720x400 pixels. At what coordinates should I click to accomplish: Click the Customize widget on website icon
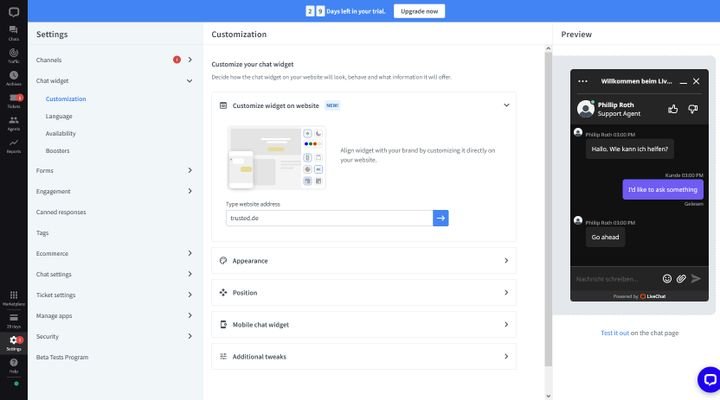(x=223, y=106)
